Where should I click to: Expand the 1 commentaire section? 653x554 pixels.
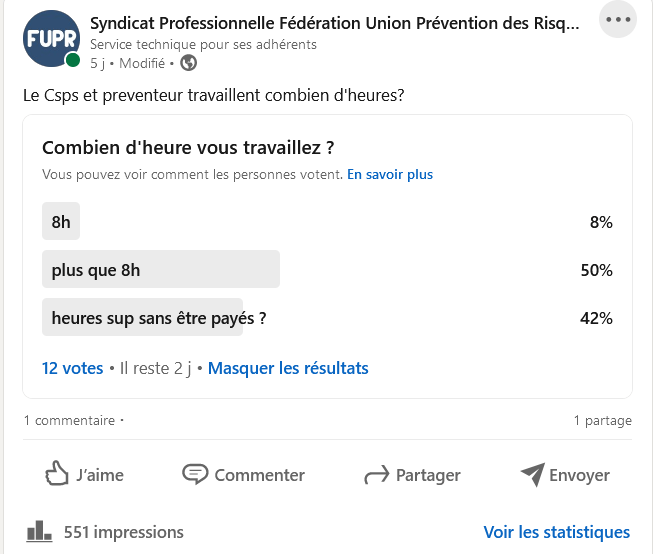point(70,421)
